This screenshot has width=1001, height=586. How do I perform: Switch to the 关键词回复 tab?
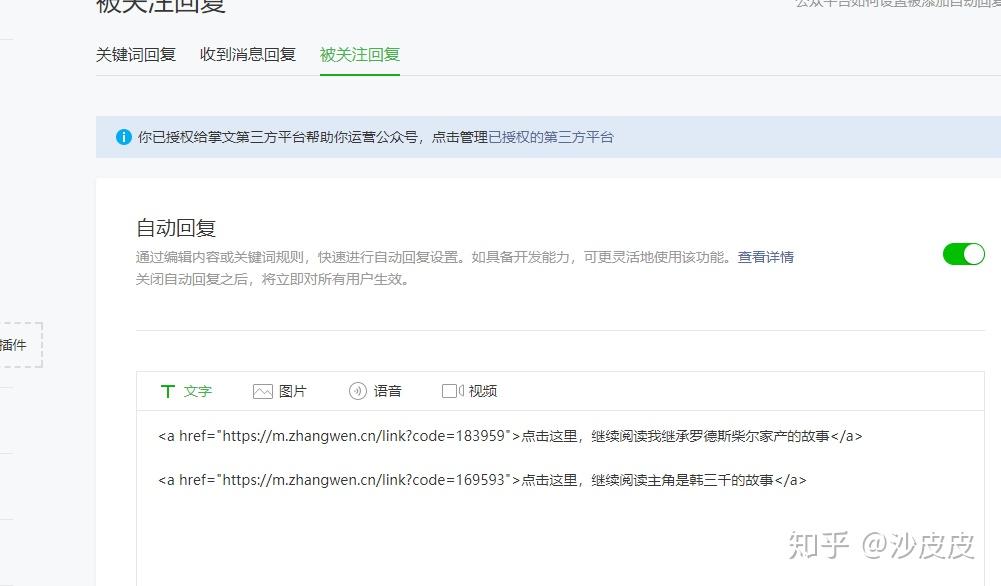click(x=136, y=55)
